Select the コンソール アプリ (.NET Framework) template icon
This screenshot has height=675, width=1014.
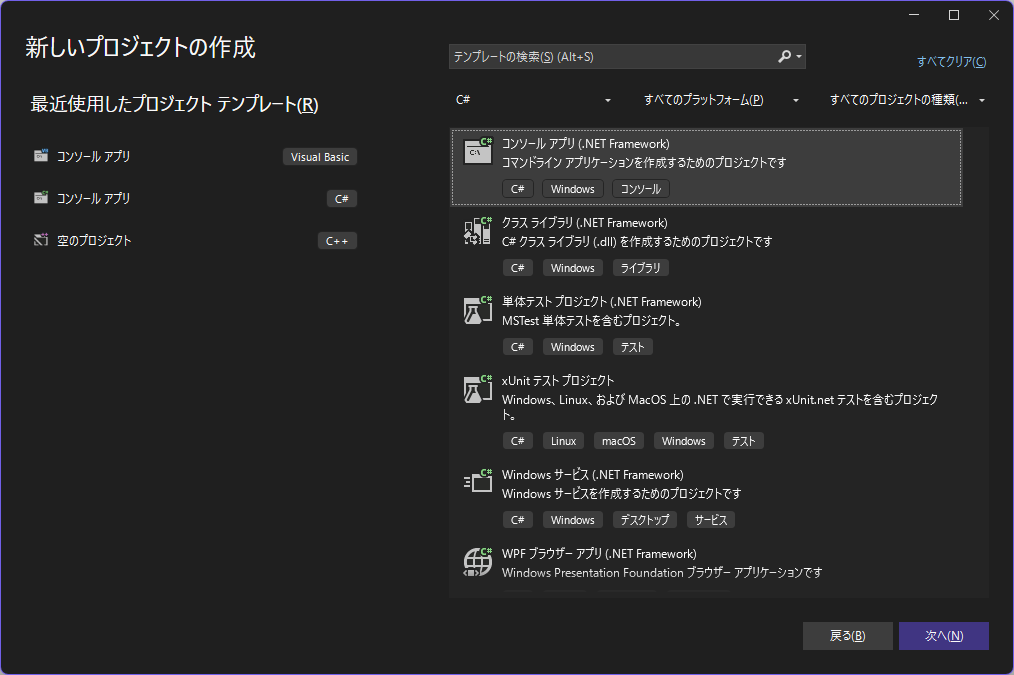pos(478,151)
